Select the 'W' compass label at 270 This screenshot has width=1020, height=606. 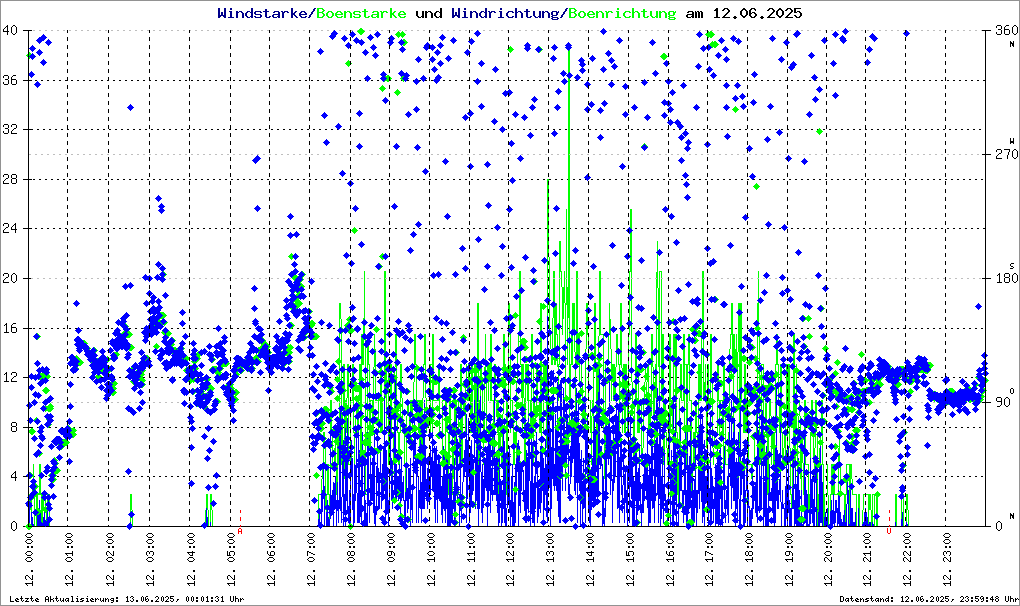(1011, 142)
